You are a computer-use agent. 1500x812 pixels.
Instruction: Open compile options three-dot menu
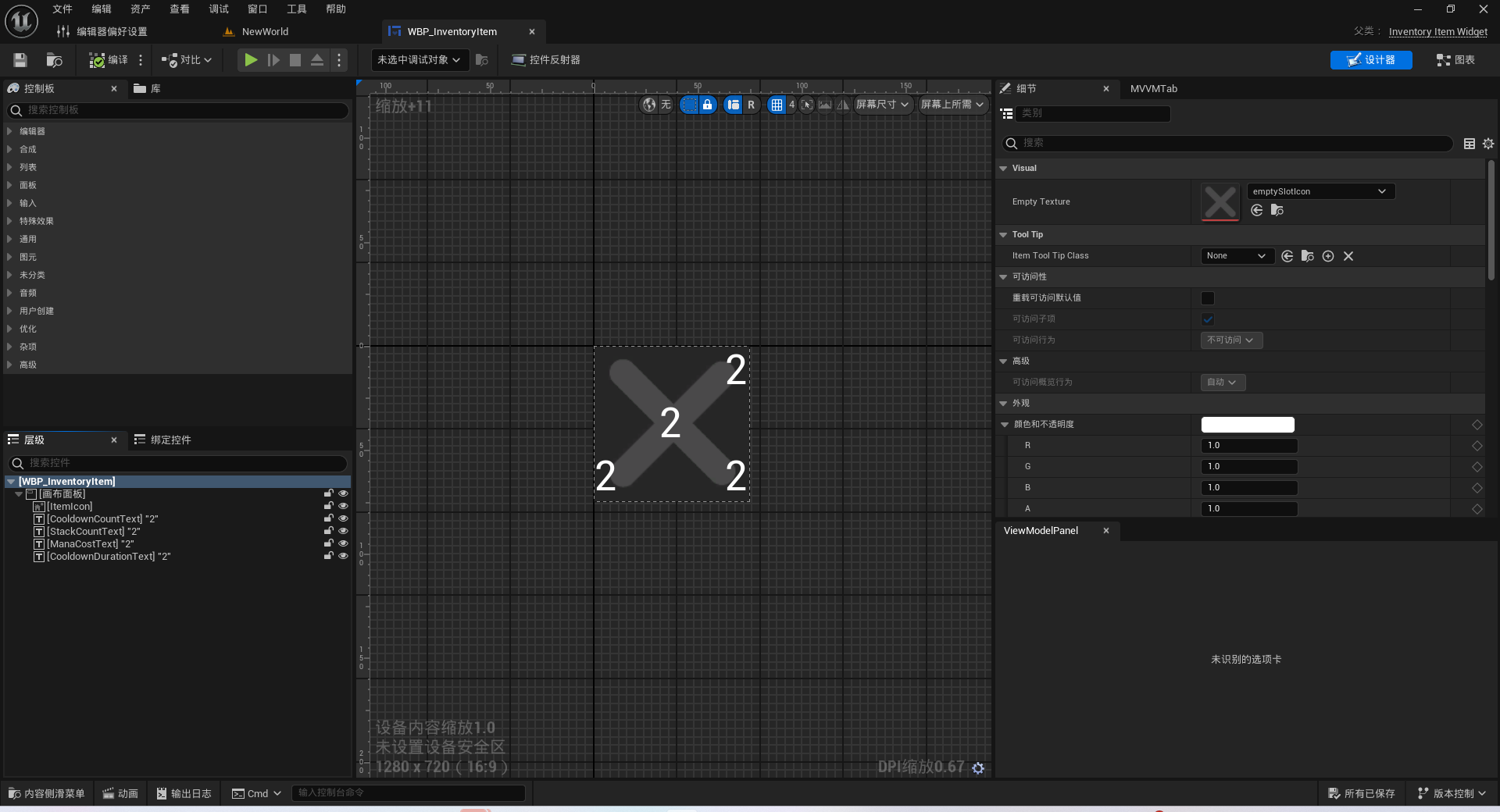coord(141,60)
